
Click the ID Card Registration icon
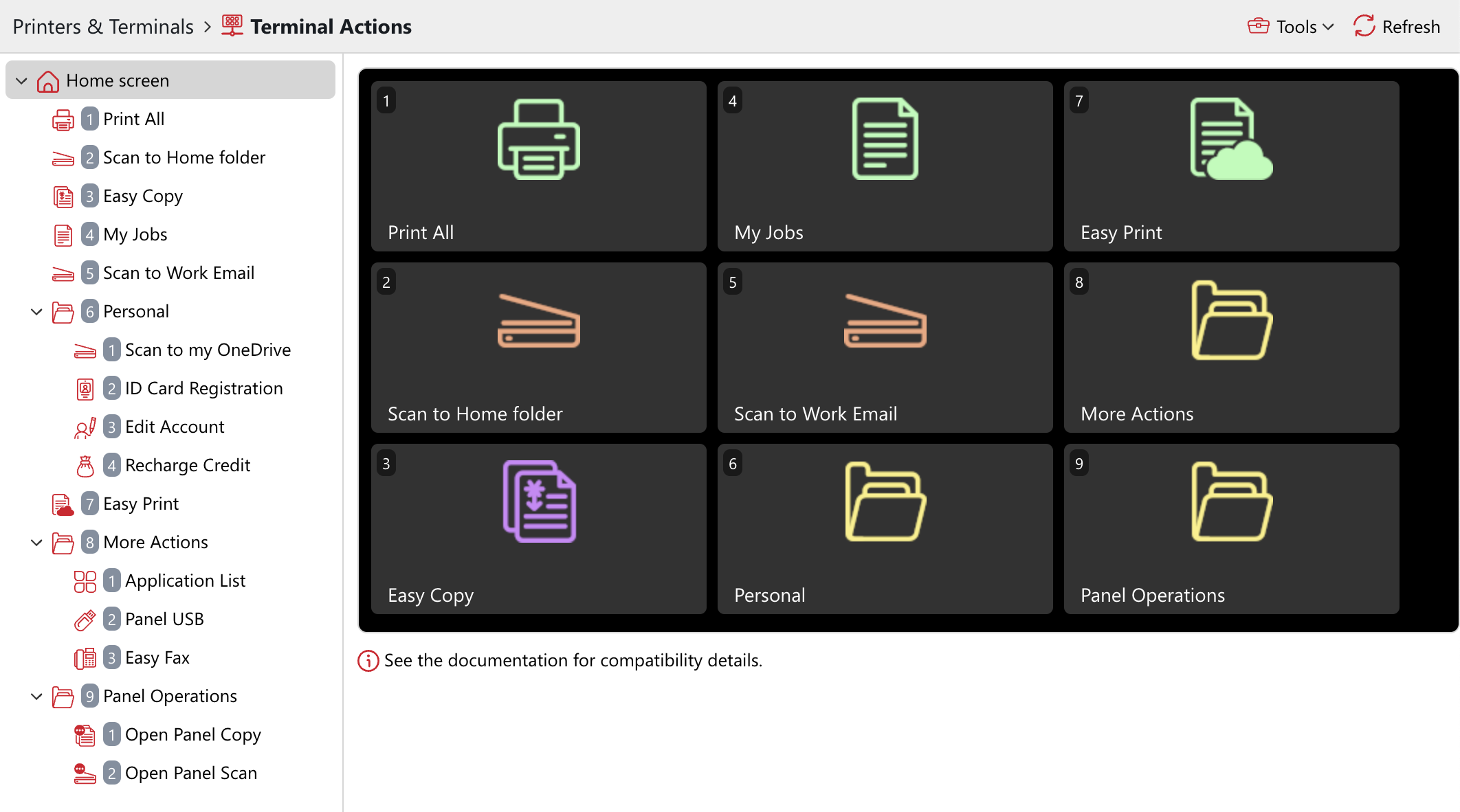point(85,388)
